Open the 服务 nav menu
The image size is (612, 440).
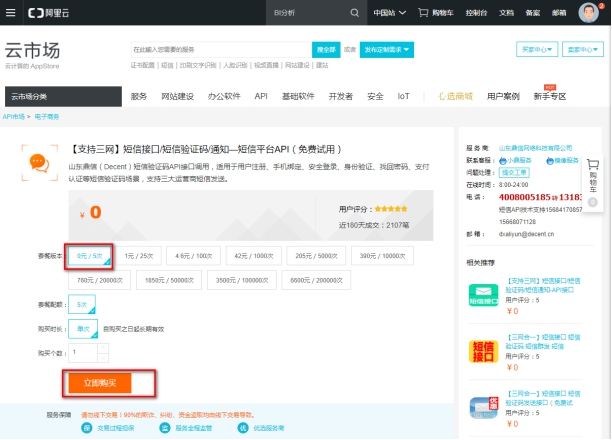click(x=139, y=96)
